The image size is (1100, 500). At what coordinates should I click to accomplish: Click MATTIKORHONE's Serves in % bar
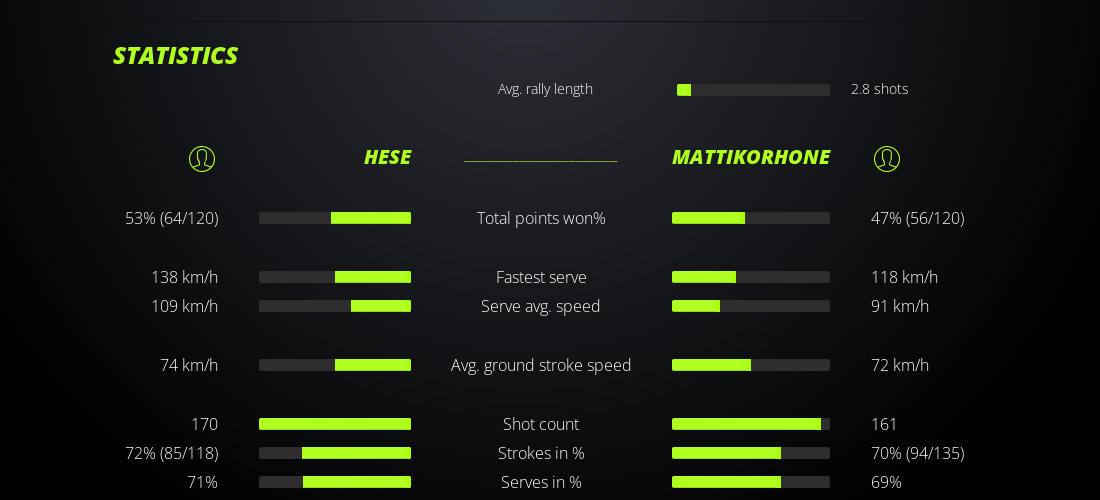click(x=751, y=482)
